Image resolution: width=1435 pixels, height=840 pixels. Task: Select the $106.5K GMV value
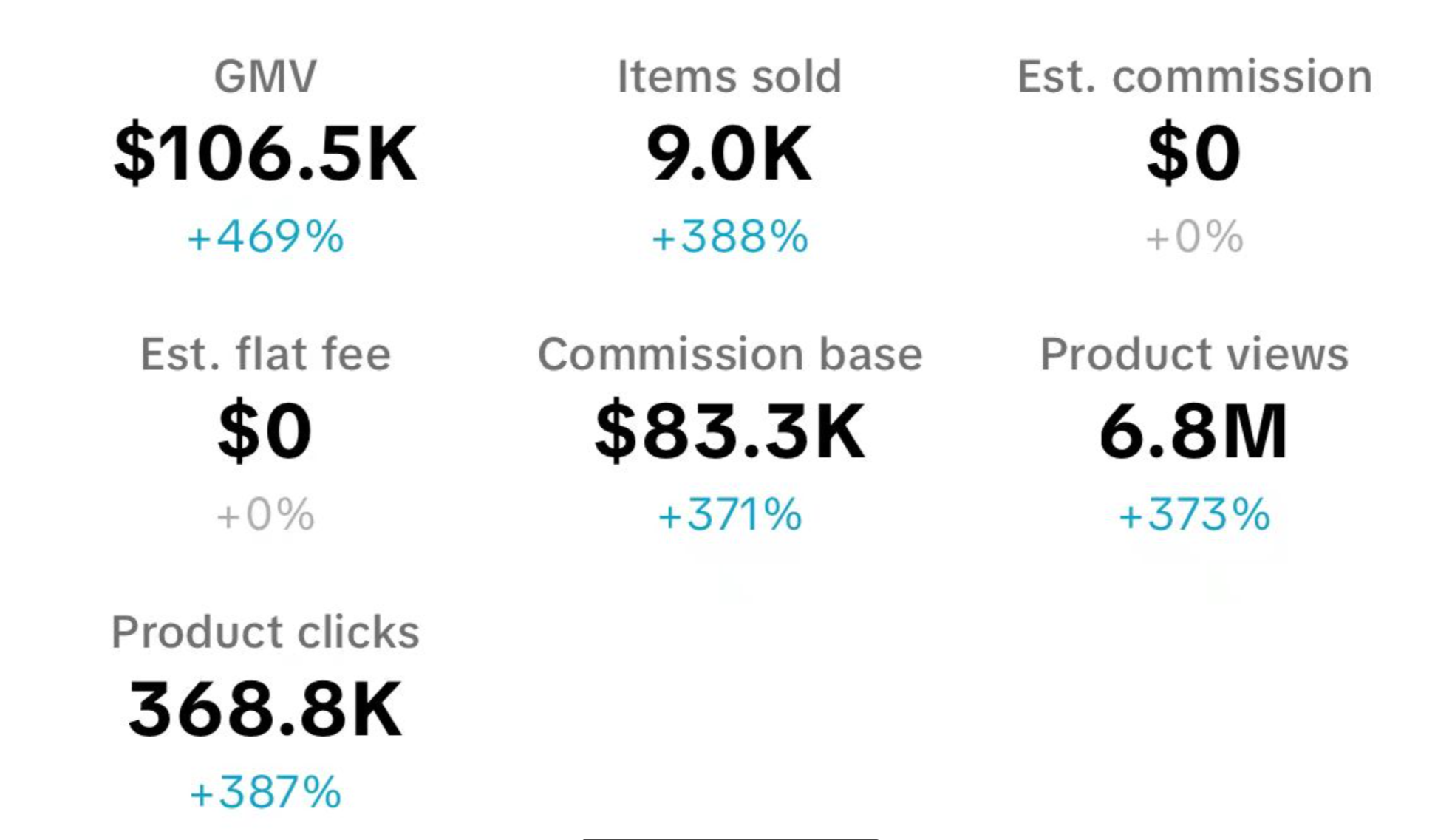pos(265,154)
